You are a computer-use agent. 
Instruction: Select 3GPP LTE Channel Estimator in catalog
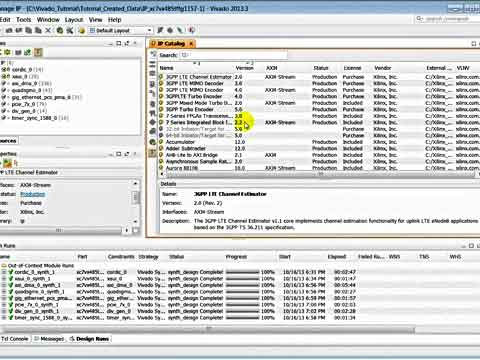[x=199, y=77]
